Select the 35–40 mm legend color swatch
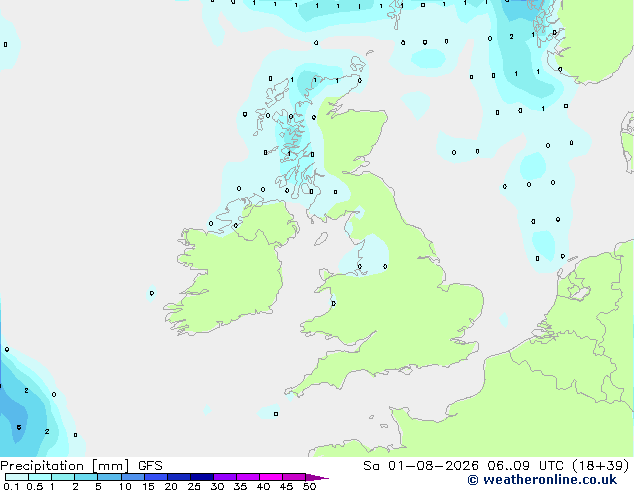Screen dimensions: 634x490 point(247,477)
